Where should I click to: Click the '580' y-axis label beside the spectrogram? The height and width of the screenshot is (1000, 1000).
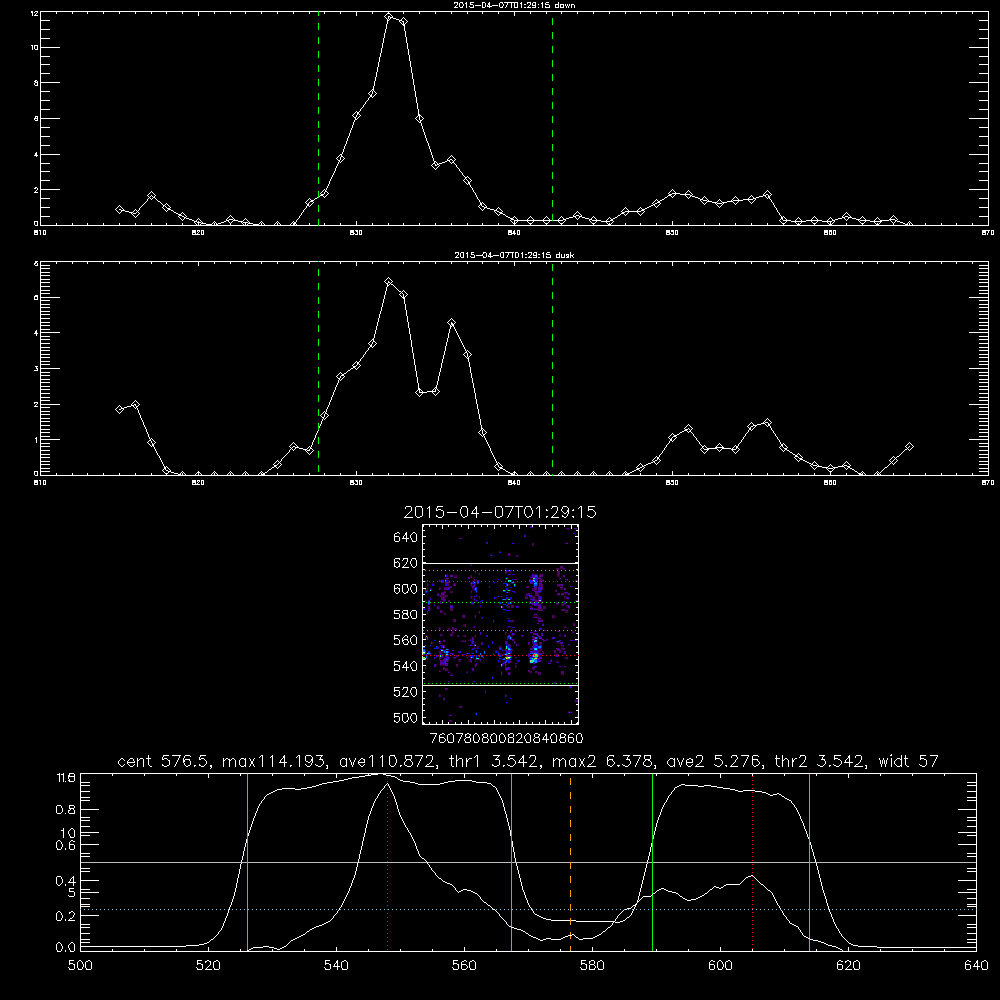(x=406, y=615)
